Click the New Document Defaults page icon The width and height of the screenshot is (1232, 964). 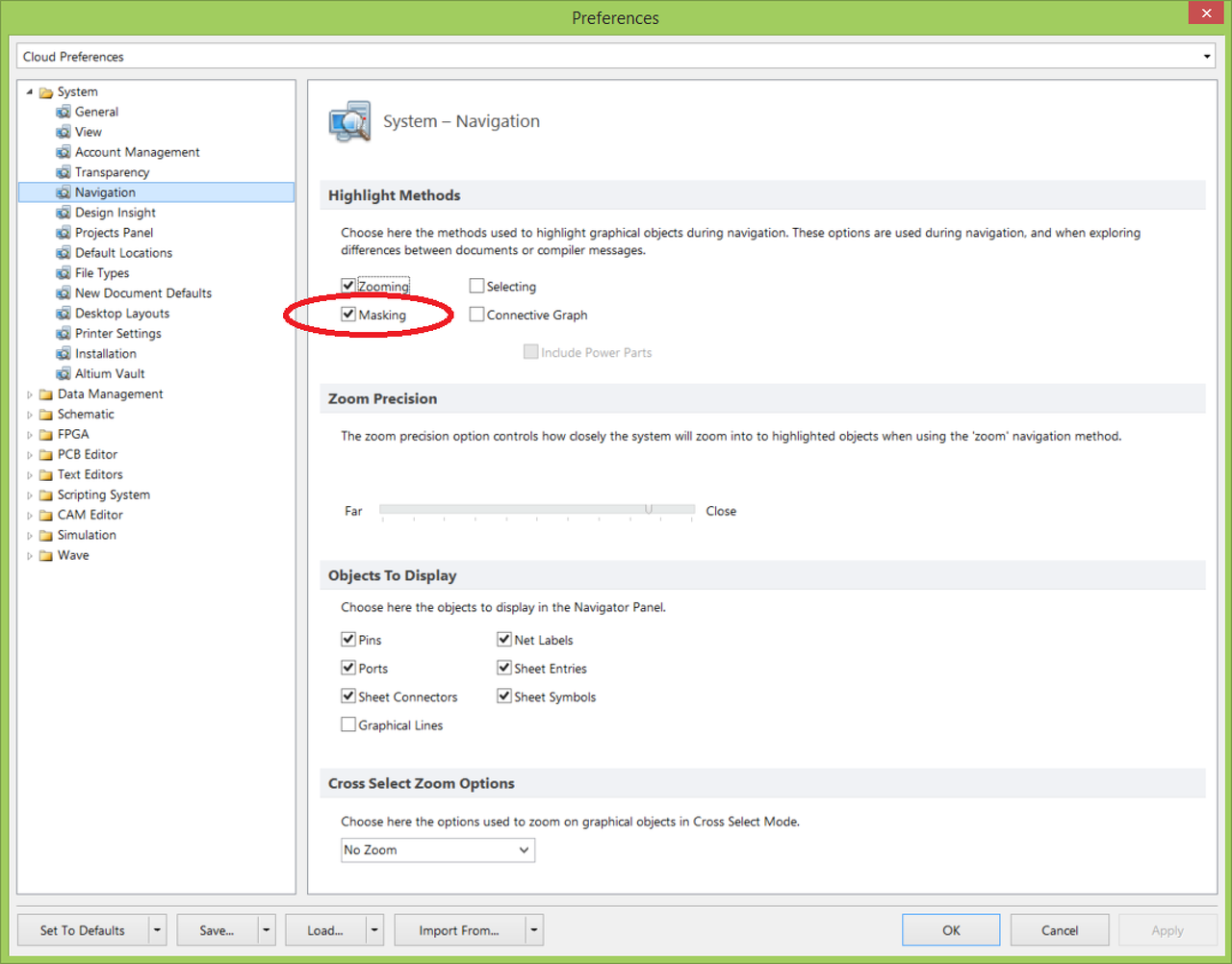pyautogui.click(x=64, y=293)
